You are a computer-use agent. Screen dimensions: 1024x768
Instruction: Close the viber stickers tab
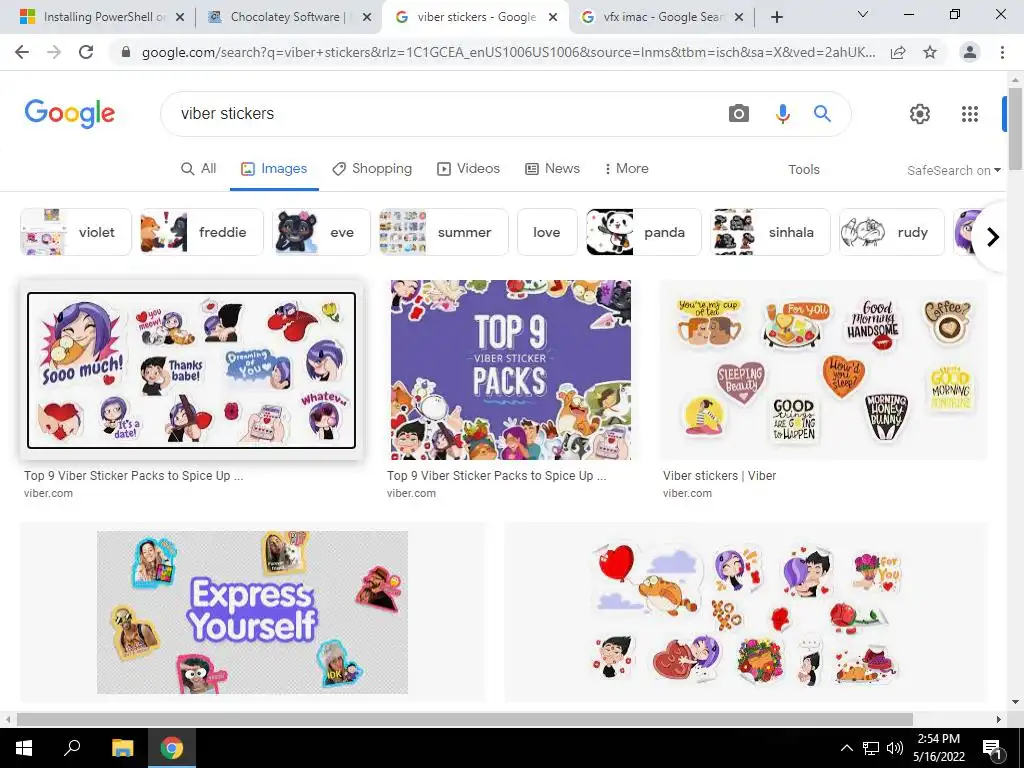click(x=553, y=18)
